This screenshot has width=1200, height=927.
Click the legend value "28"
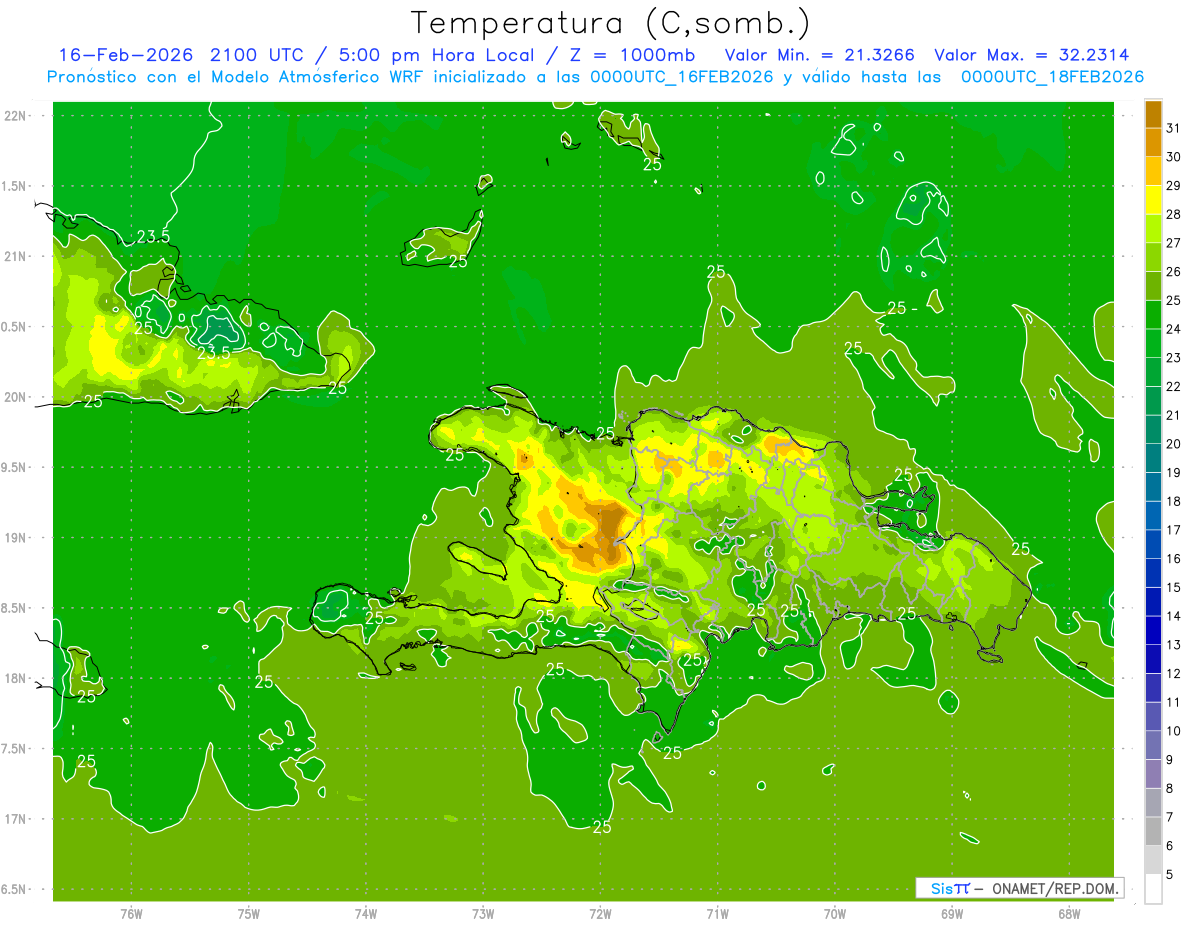[1173, 214]
